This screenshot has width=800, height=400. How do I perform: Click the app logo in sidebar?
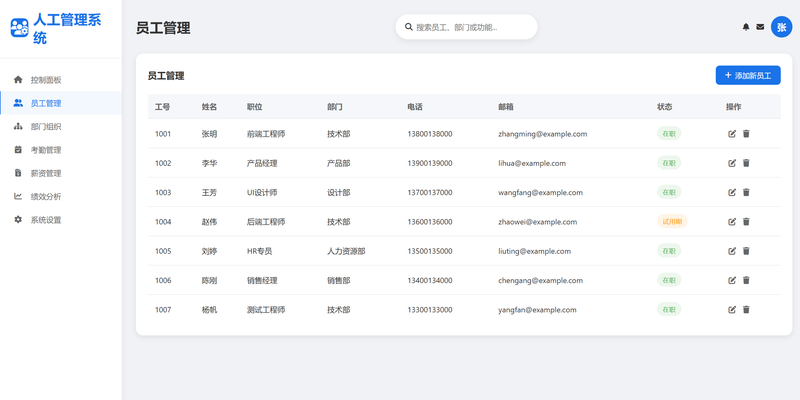19,28
